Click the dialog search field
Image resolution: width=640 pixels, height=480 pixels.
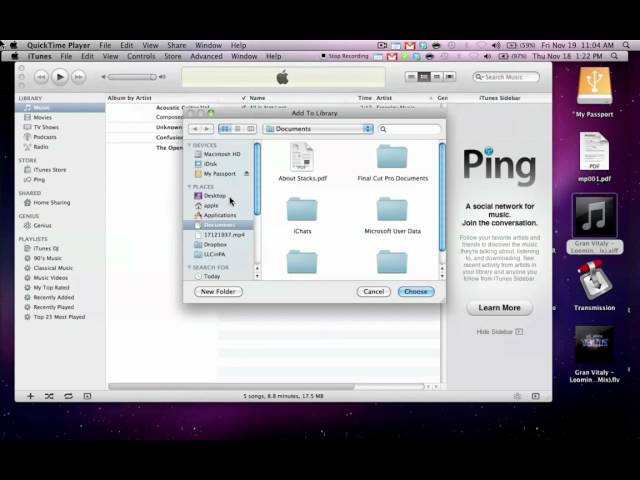[x=409, y=129]
